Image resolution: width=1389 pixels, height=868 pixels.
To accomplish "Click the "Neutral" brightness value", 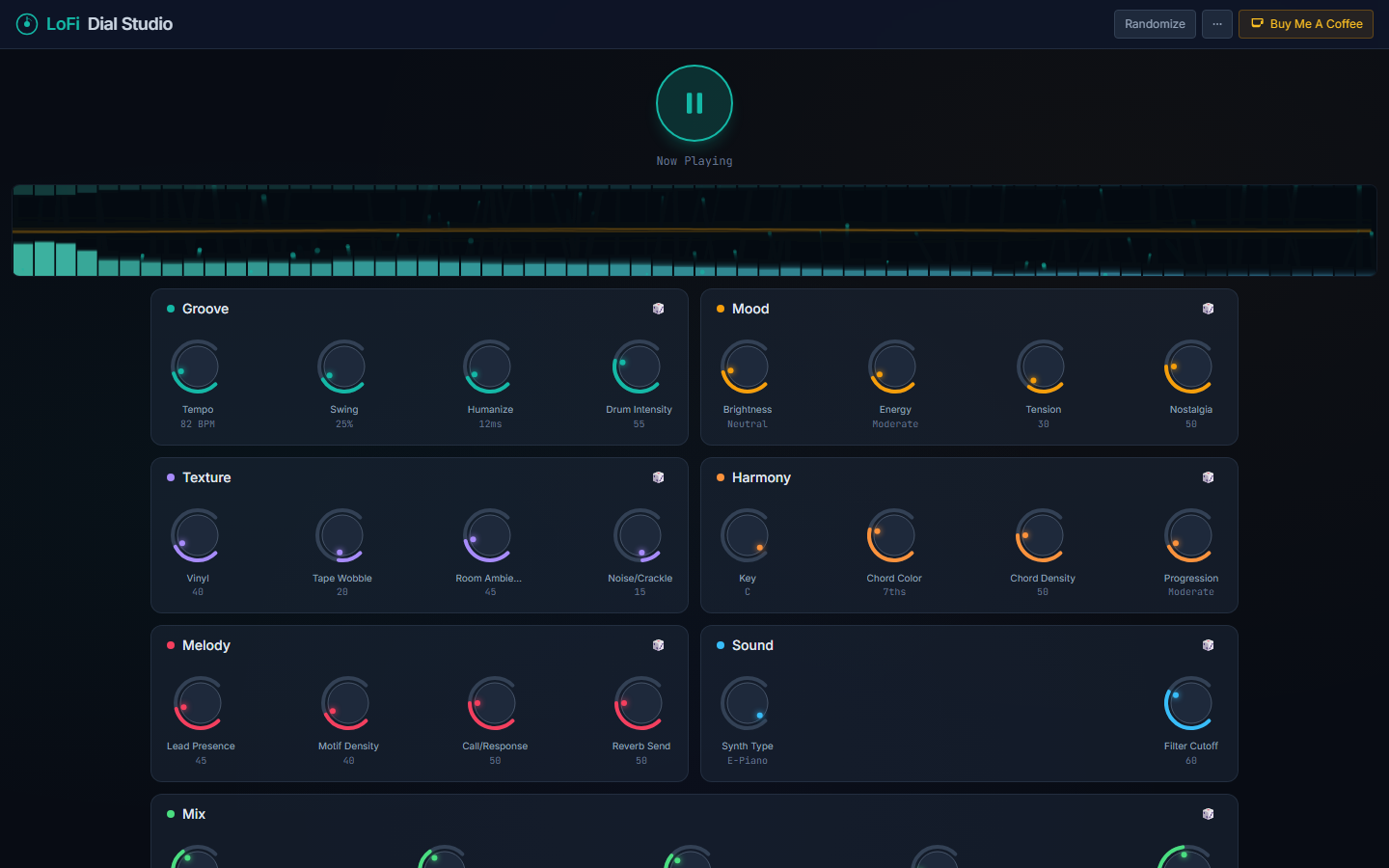I will pos(748,424).
